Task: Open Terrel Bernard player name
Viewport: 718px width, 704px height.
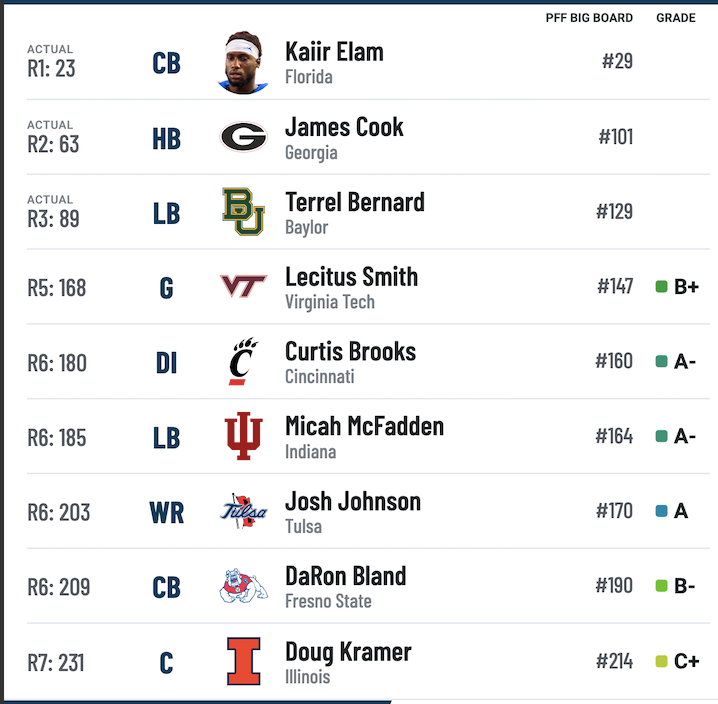Action: (x=355, y=202)
